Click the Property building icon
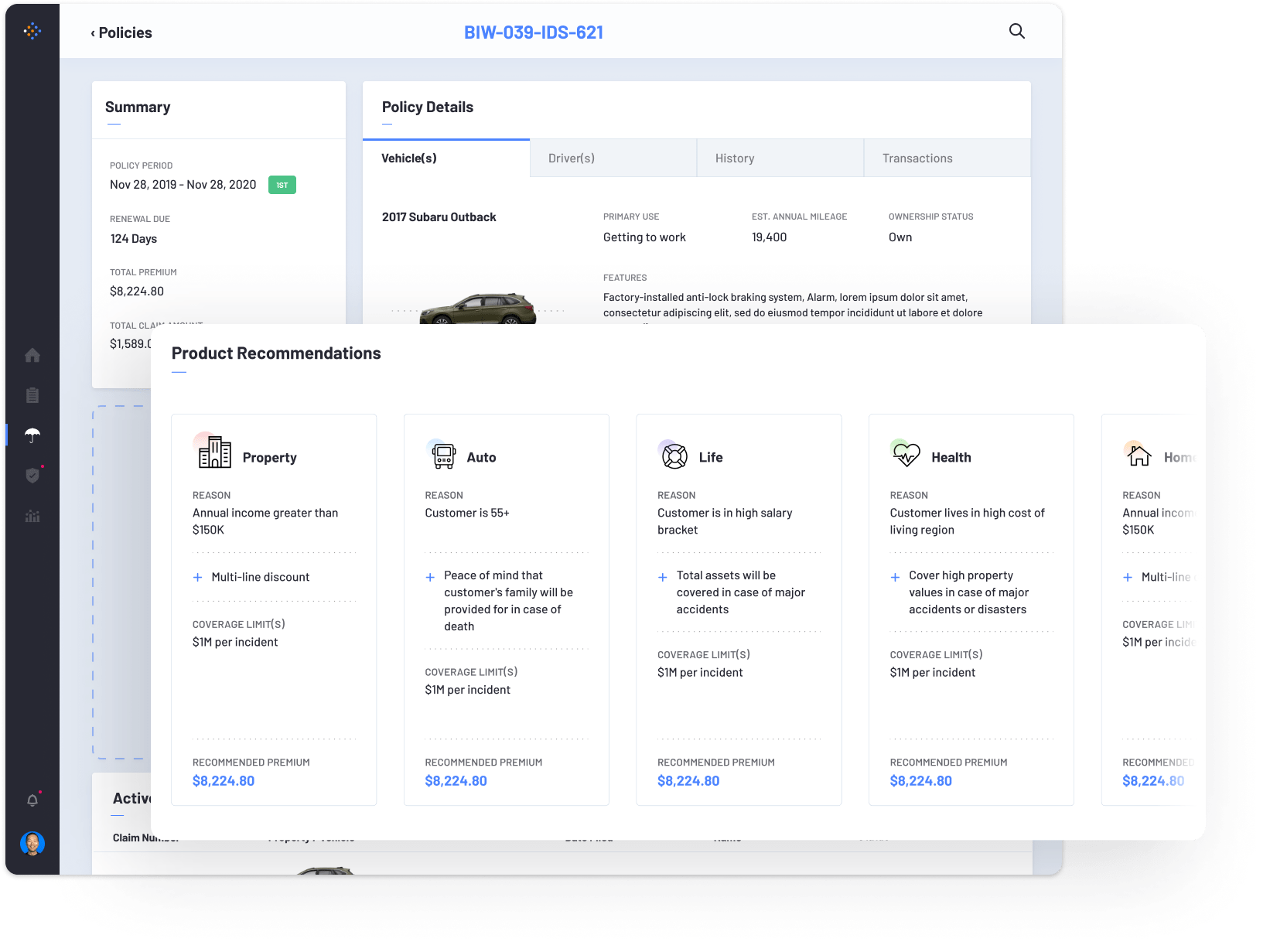The height and width of the screenshot is (952, 1270). (213, 452)
